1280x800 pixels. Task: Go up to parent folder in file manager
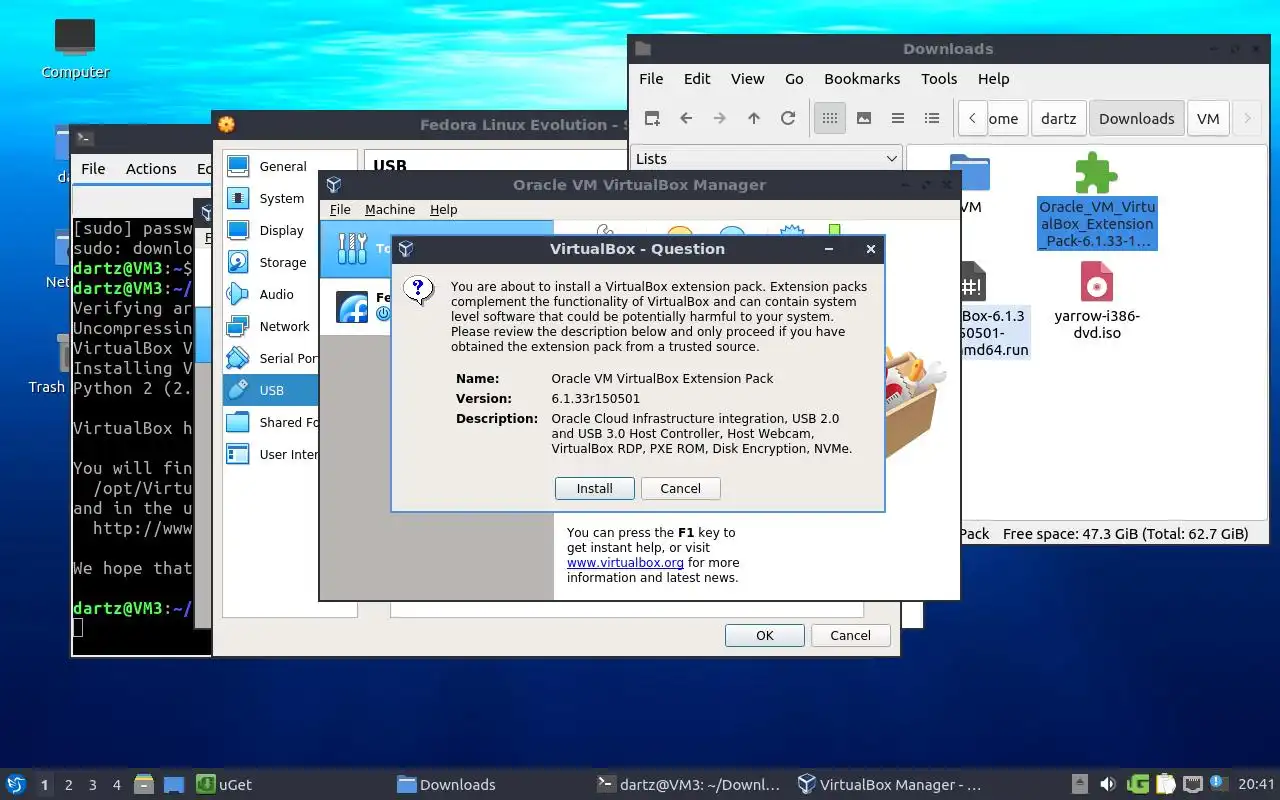(754, 118)
